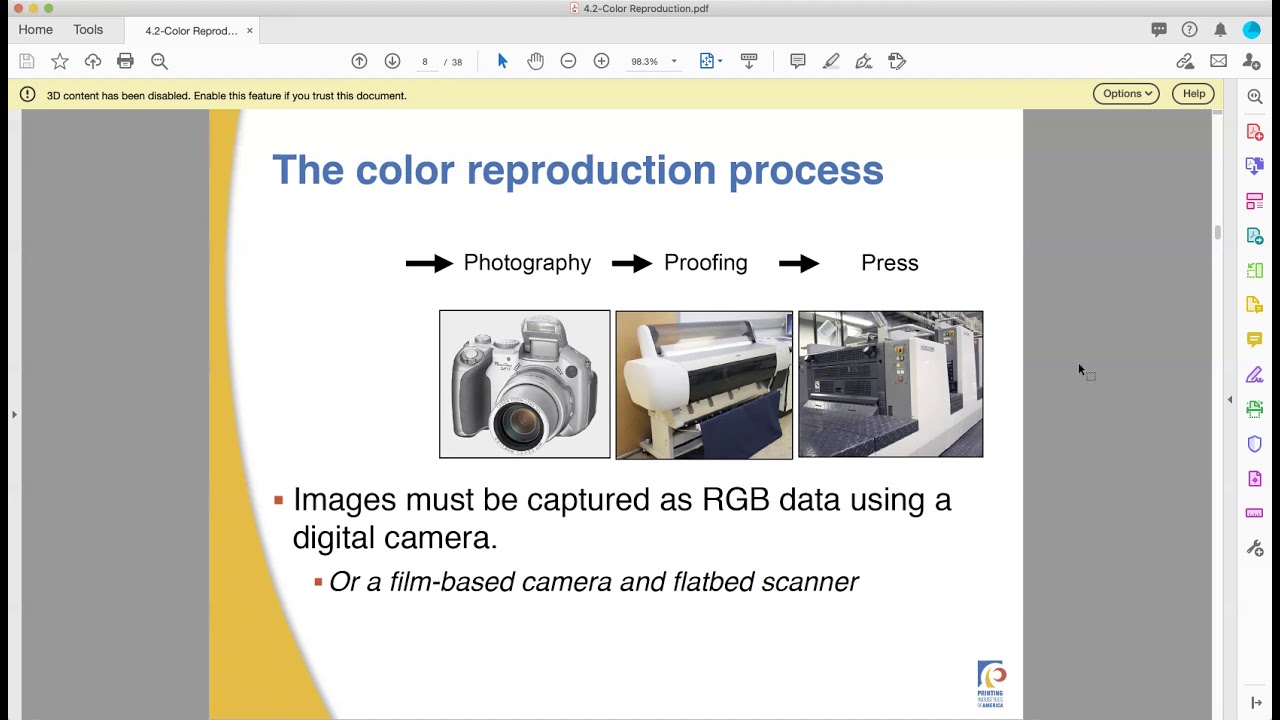View notifications bell icon
This screenshot has height=720, width=1280.
pos(1220,30)
